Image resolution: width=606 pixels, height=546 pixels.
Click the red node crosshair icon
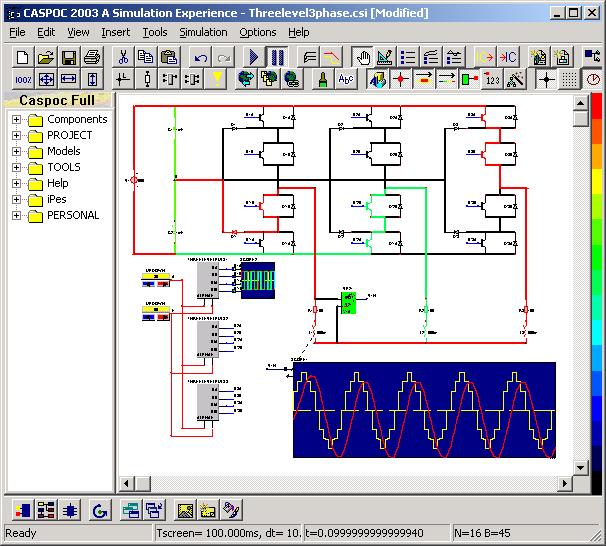pyautogui.click(x=400, y=80)
